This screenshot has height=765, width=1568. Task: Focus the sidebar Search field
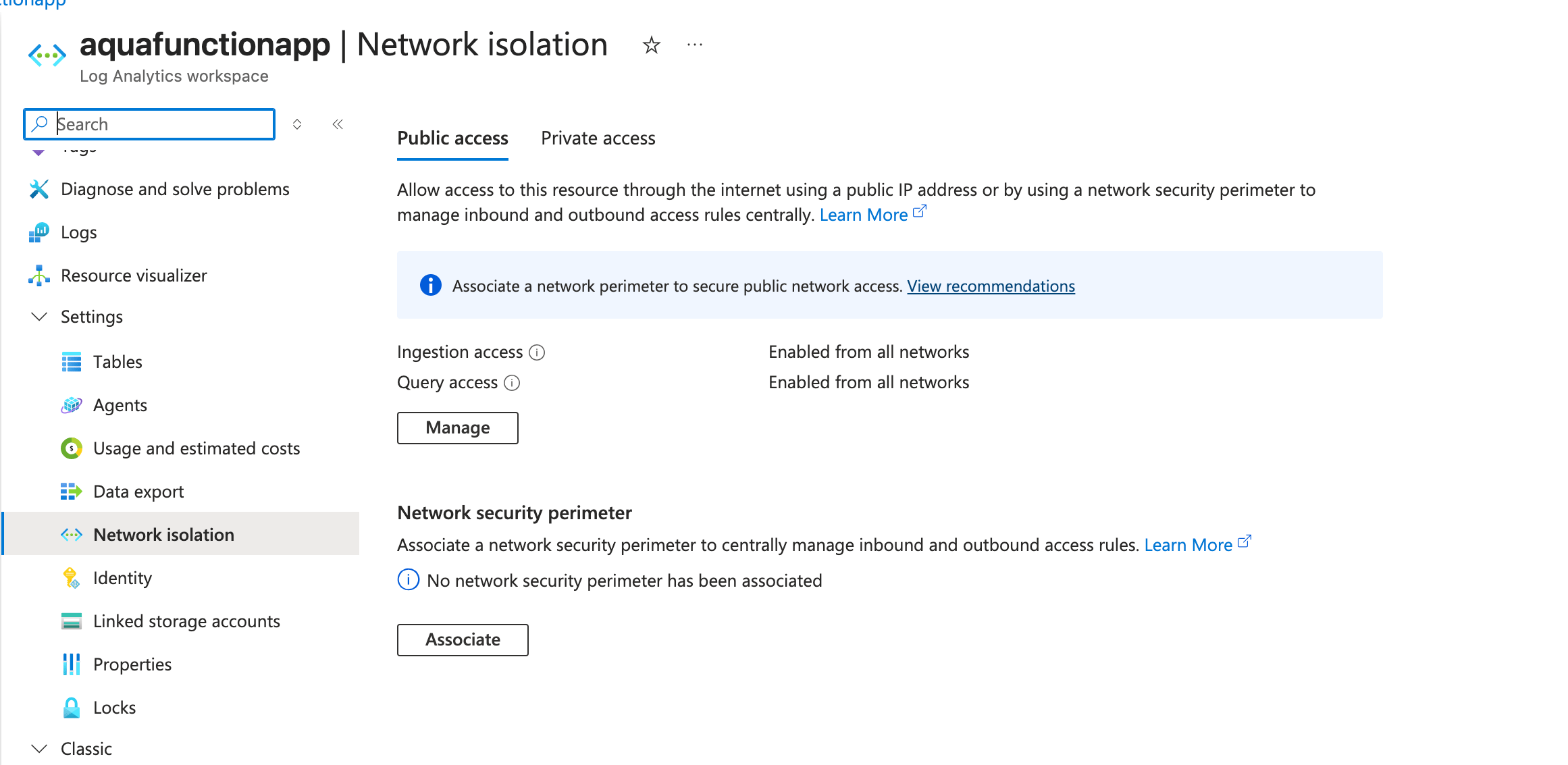[x=149, y=124]
